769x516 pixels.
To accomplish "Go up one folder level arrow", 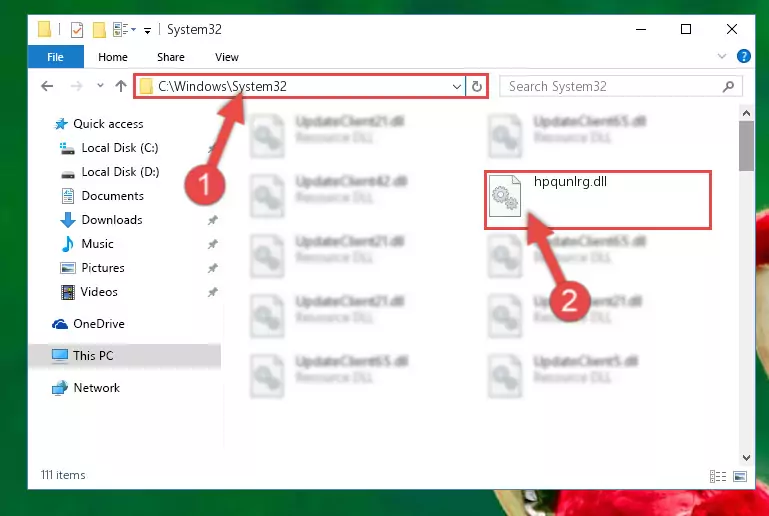I will 121,86.
